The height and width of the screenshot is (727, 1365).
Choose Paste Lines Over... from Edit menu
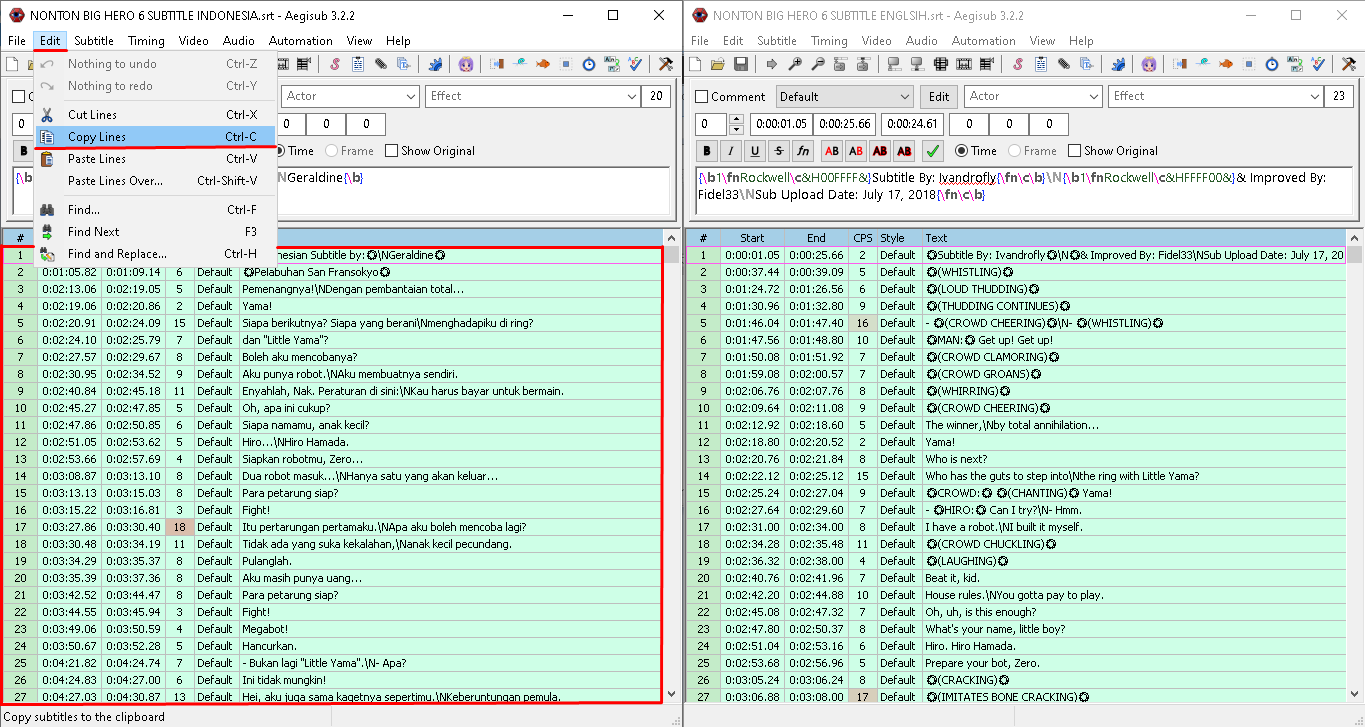155,181
